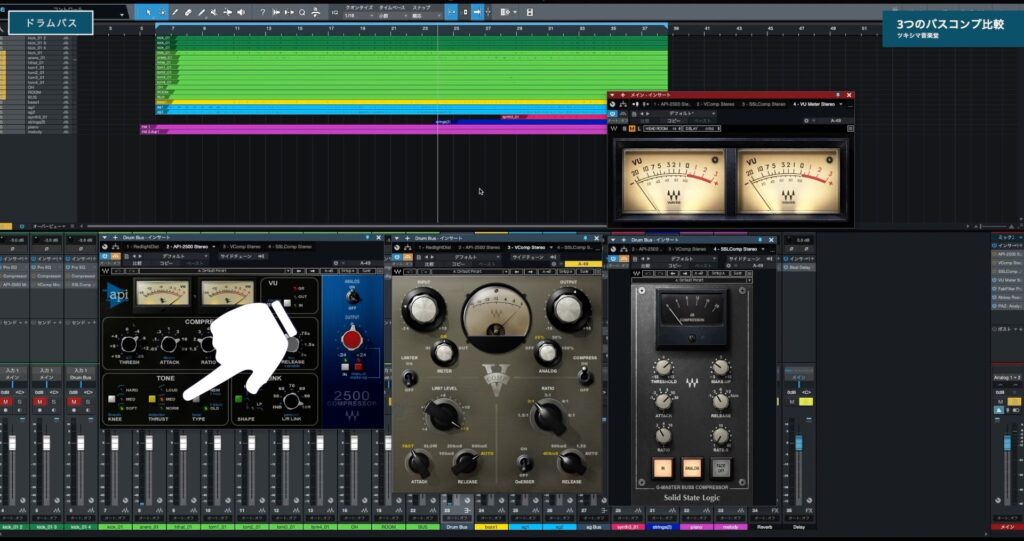This screenshot has height=541, width=1024.
Task: Click the red OUTPUT knob on API-2500
Action: [352, 338]
